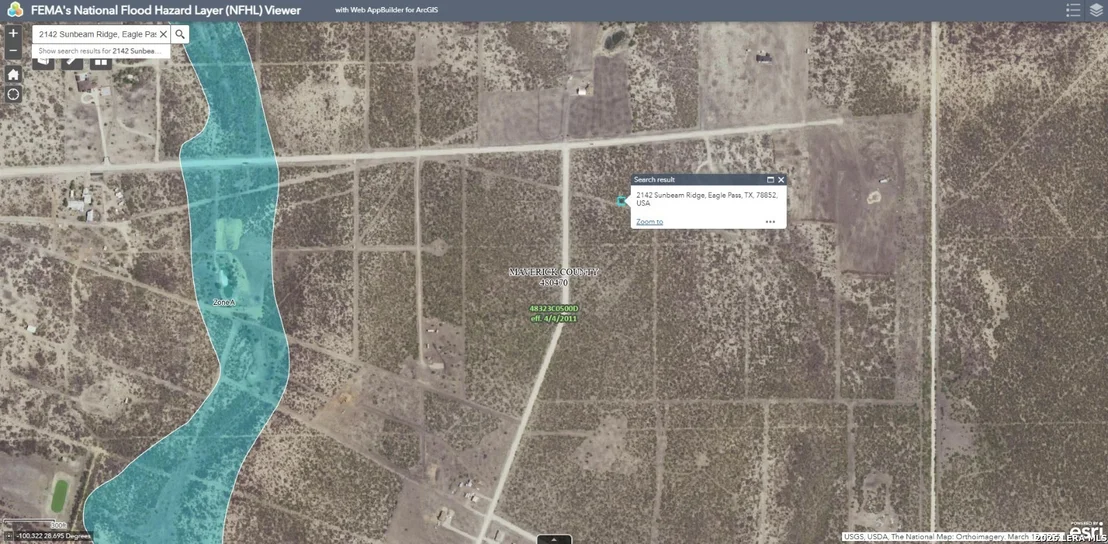
Task: Click inside the address search field
Action: (96, 34)
